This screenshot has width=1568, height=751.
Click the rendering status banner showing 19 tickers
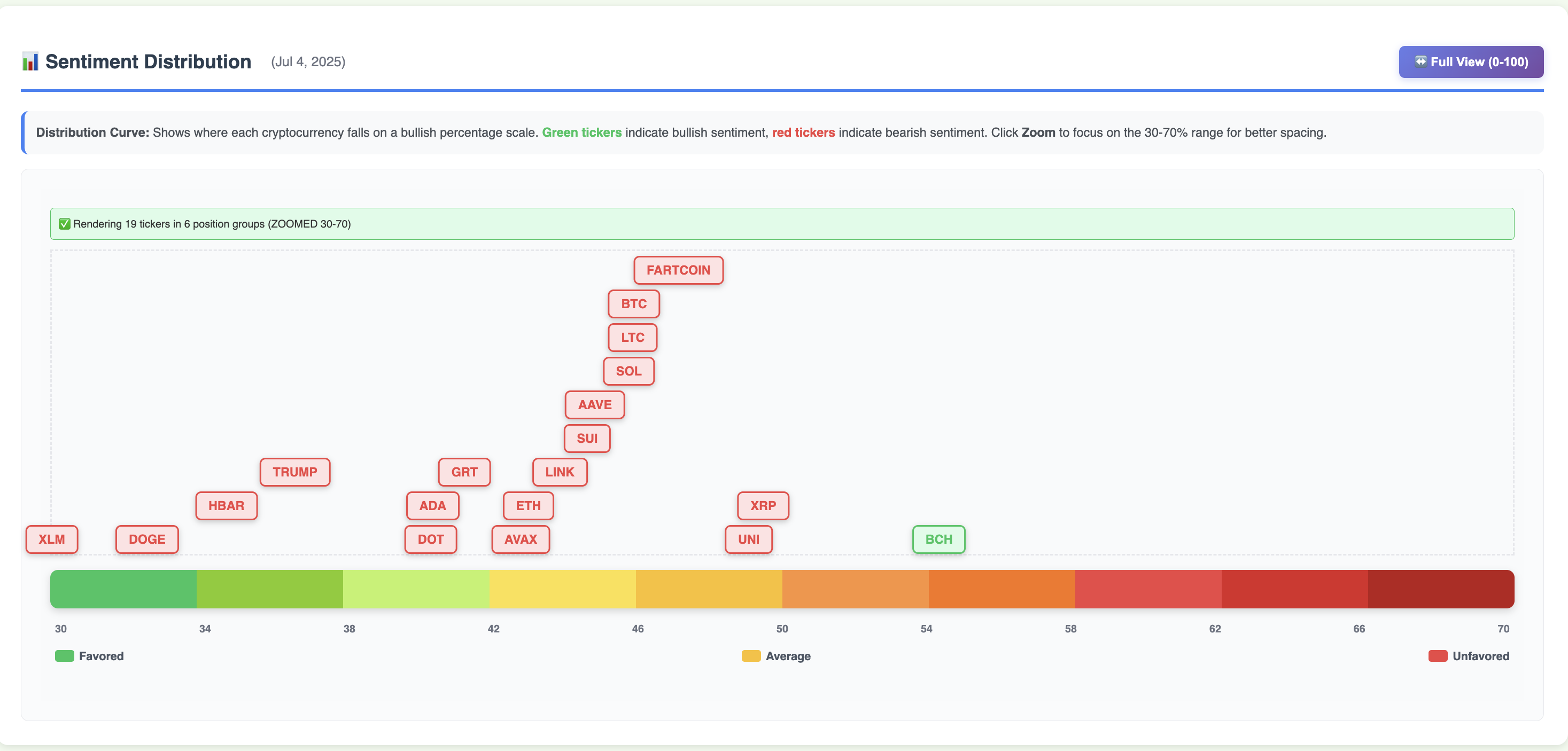coord(213,223)
